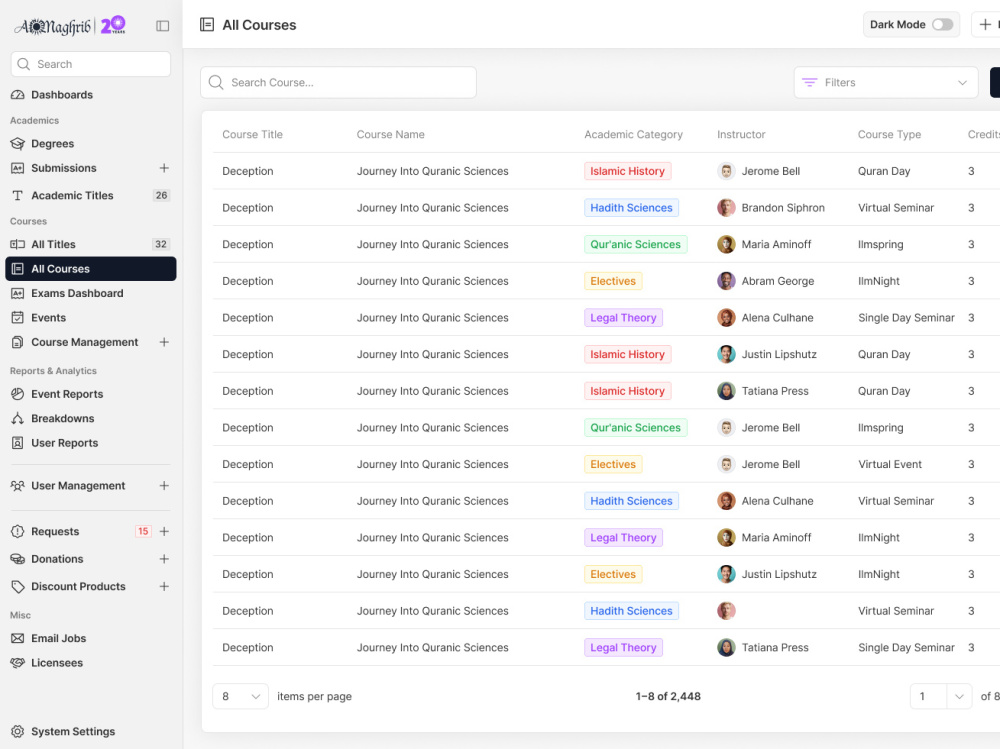Click the Brandon Siphron avatar
1000x749 pixels.
pos(726,207)
